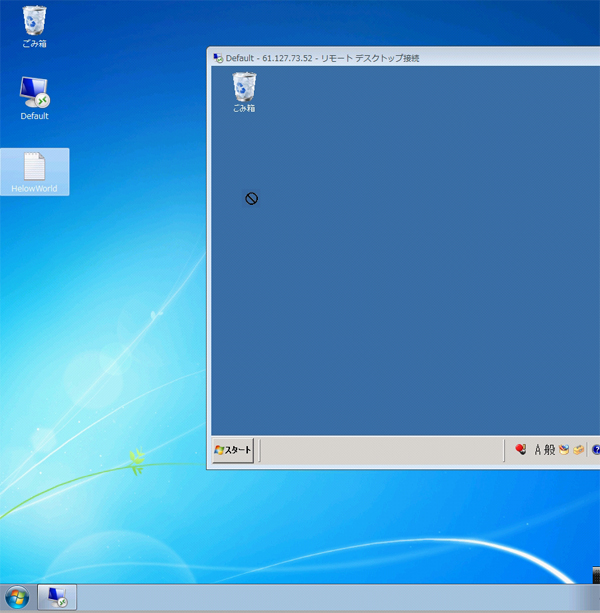Select the HelowWorld text file icon
Image resolution: width=600 pixels, height=613 pixels.
[34, 172]
